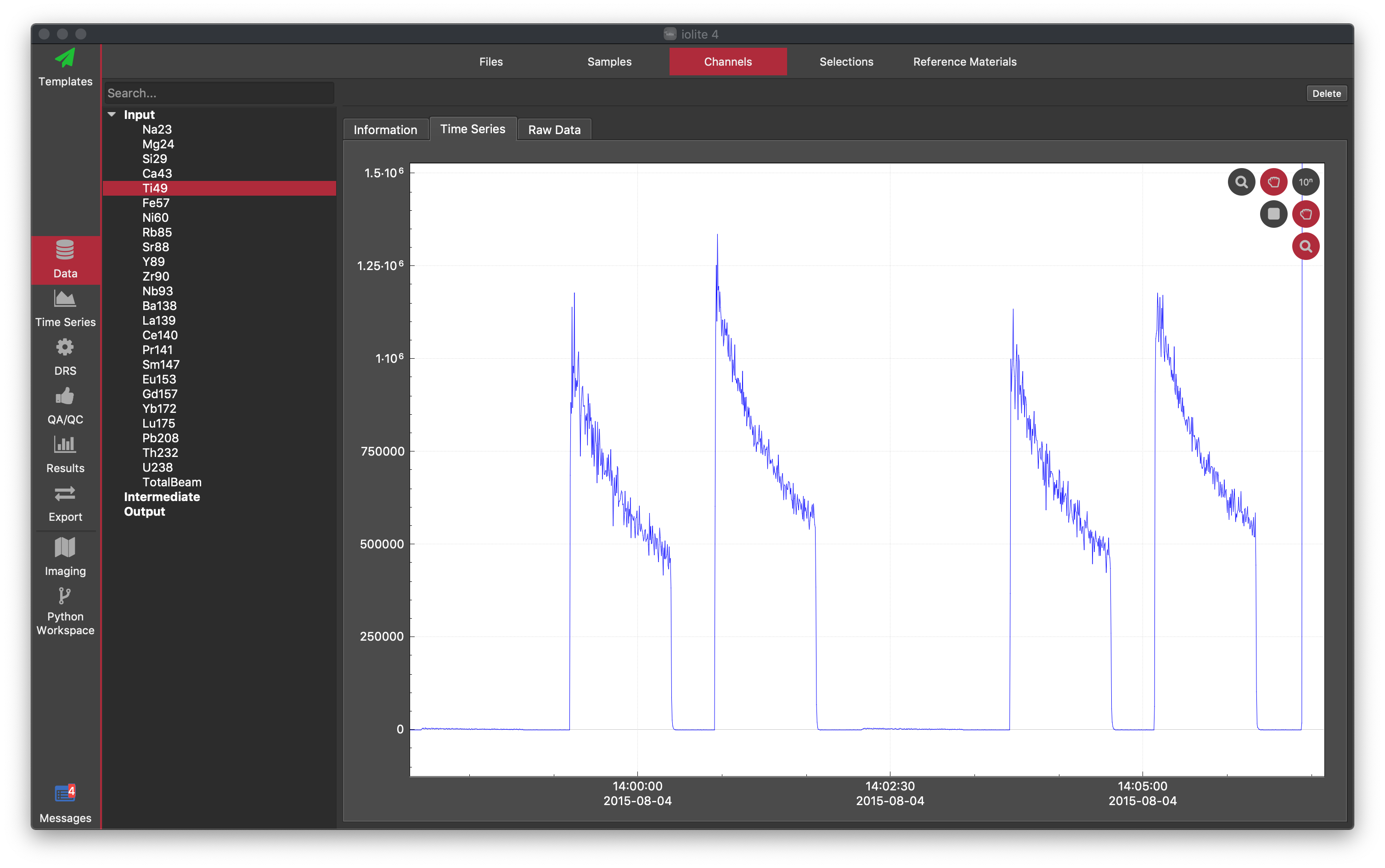Click the red magnifier zoom icon
The height and width of the screenshot is (868, 1385).
click(1305, 246)
